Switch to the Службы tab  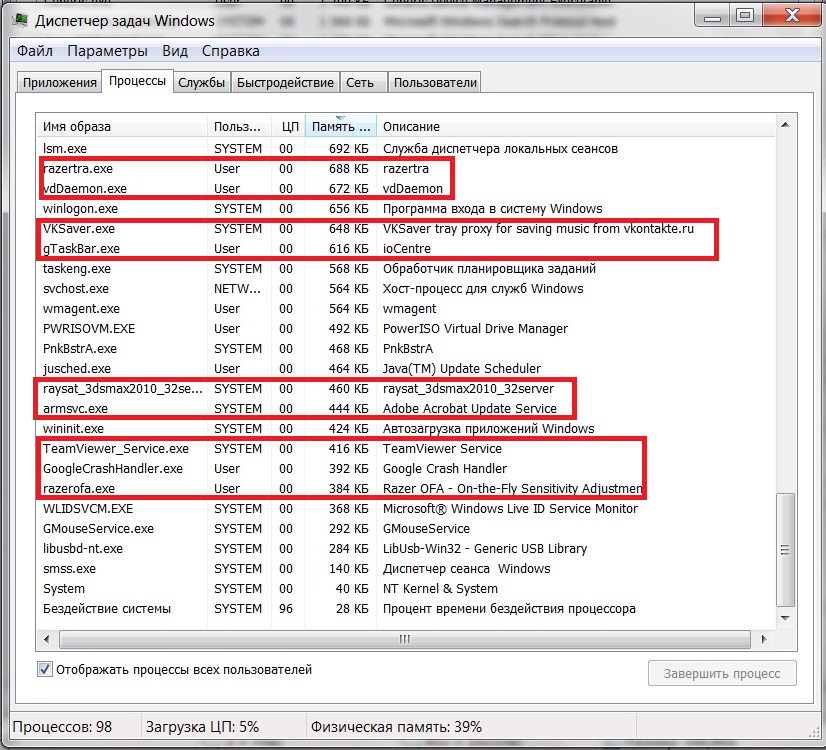202,83
